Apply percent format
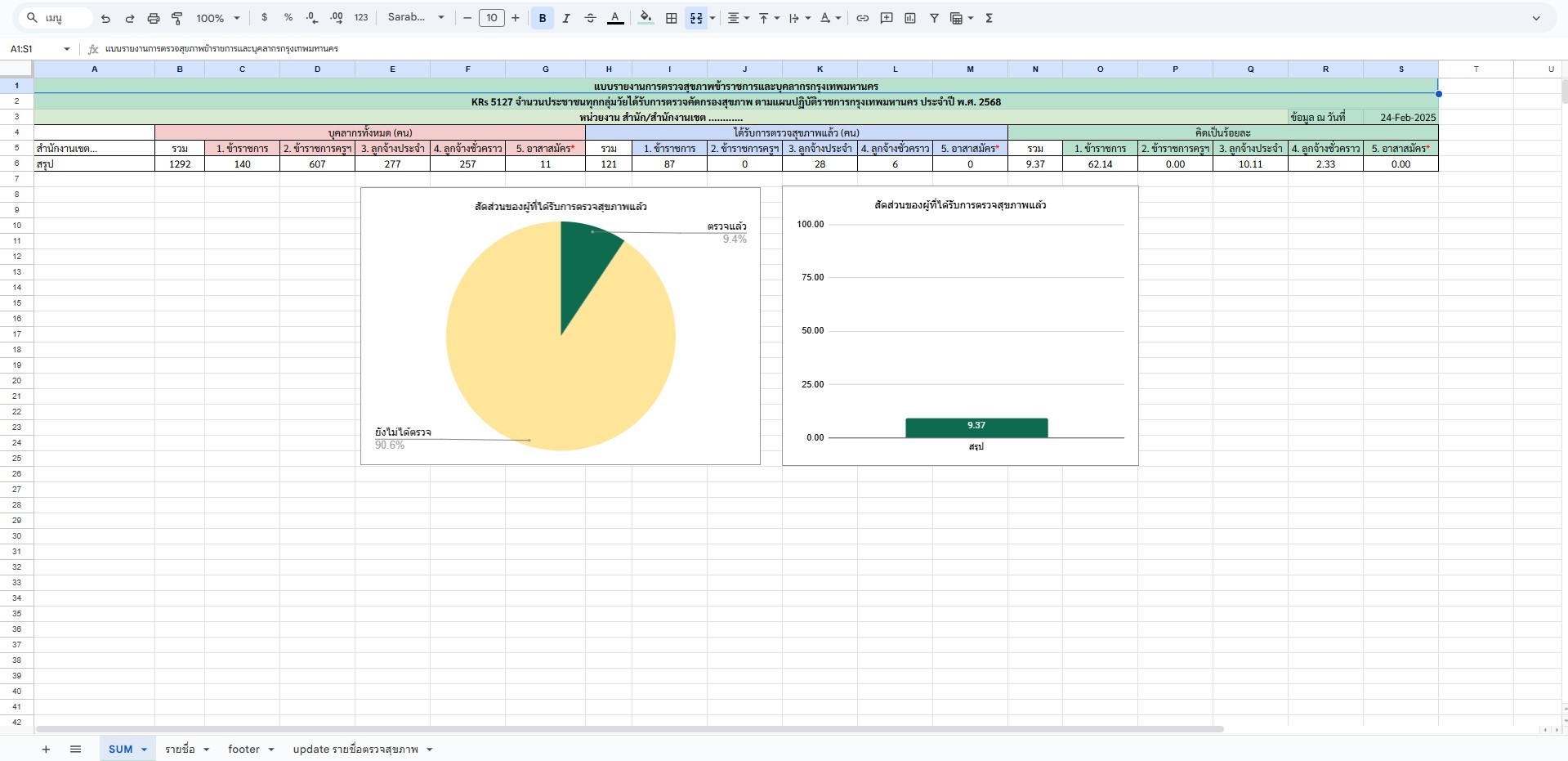This screenshot has height=761, width=1568. point(288,18)
